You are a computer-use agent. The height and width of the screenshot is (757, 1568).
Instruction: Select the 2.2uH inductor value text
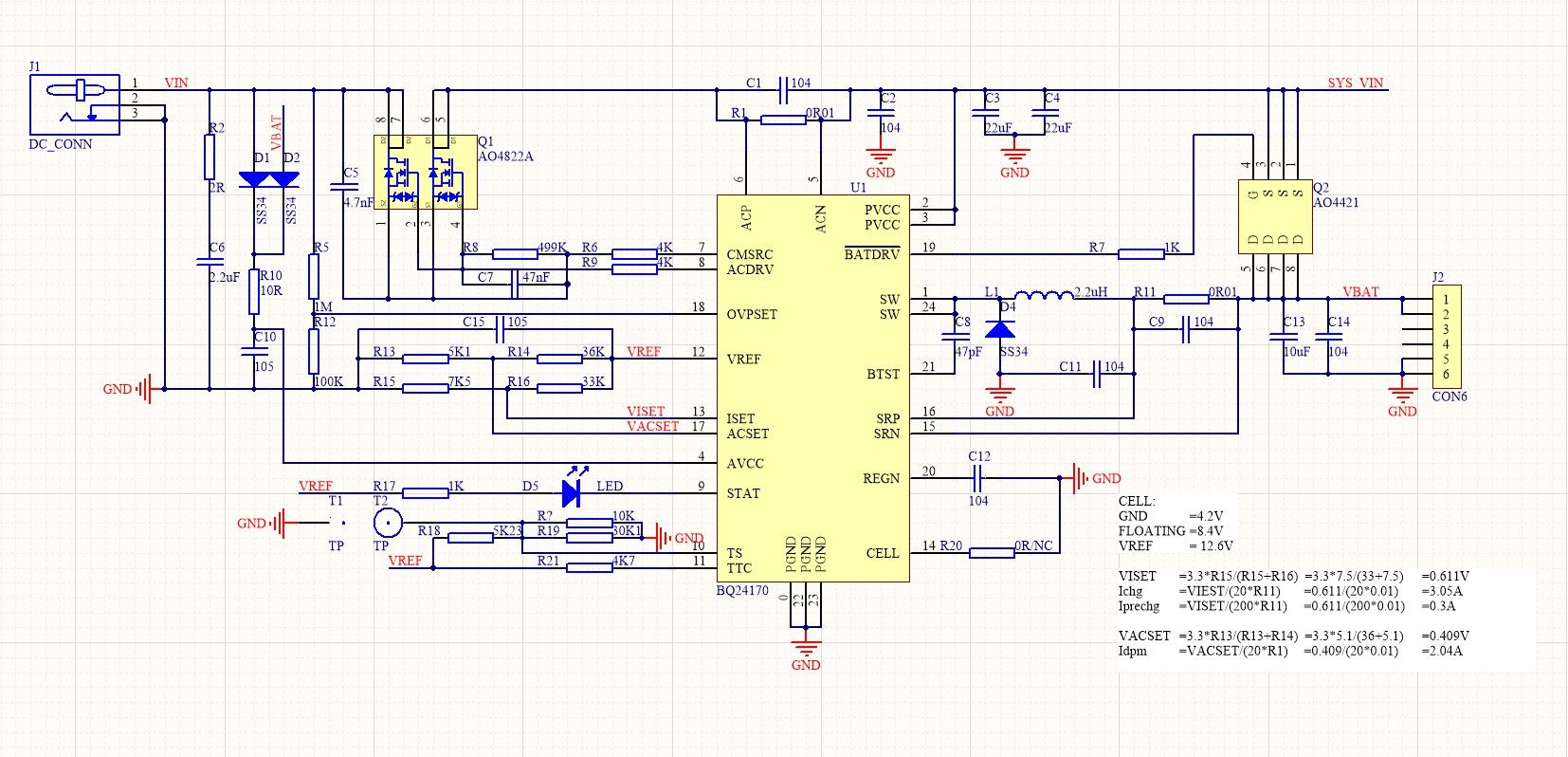coord(1090,292)
